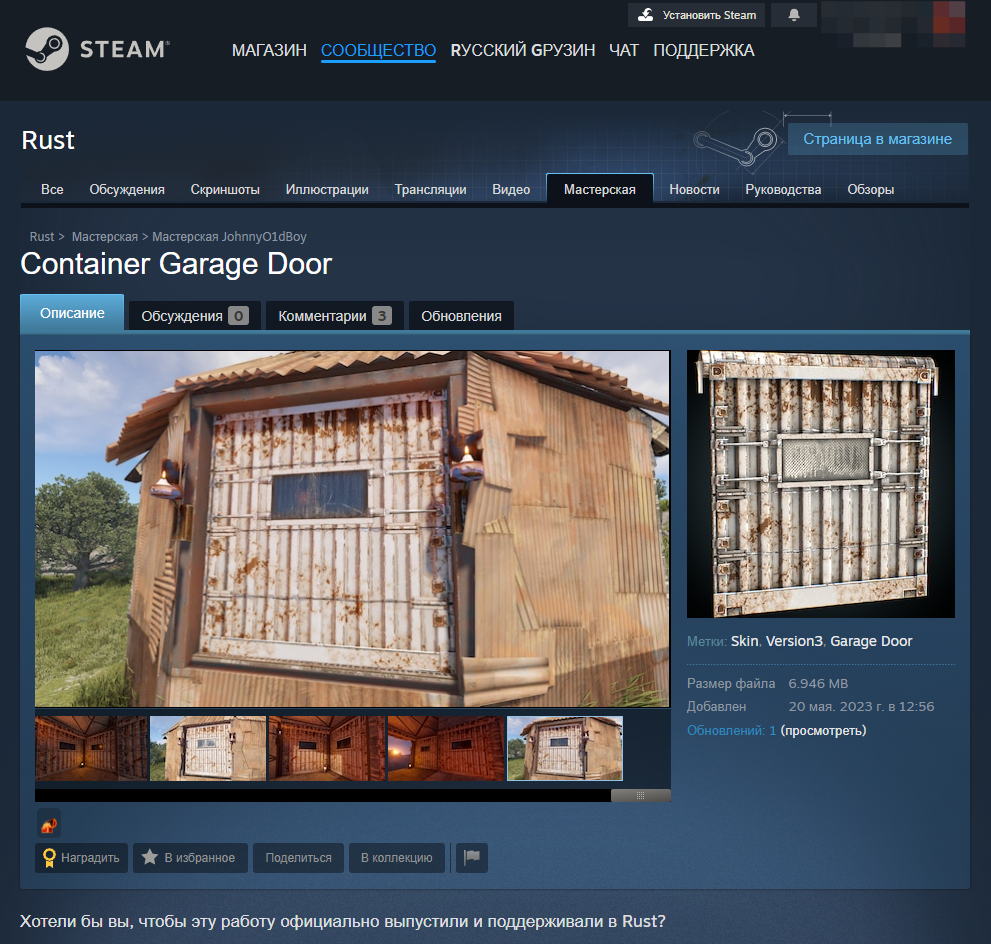Click the Garage Door tag link
The image size is (991, 944).
tap(871, 641)
